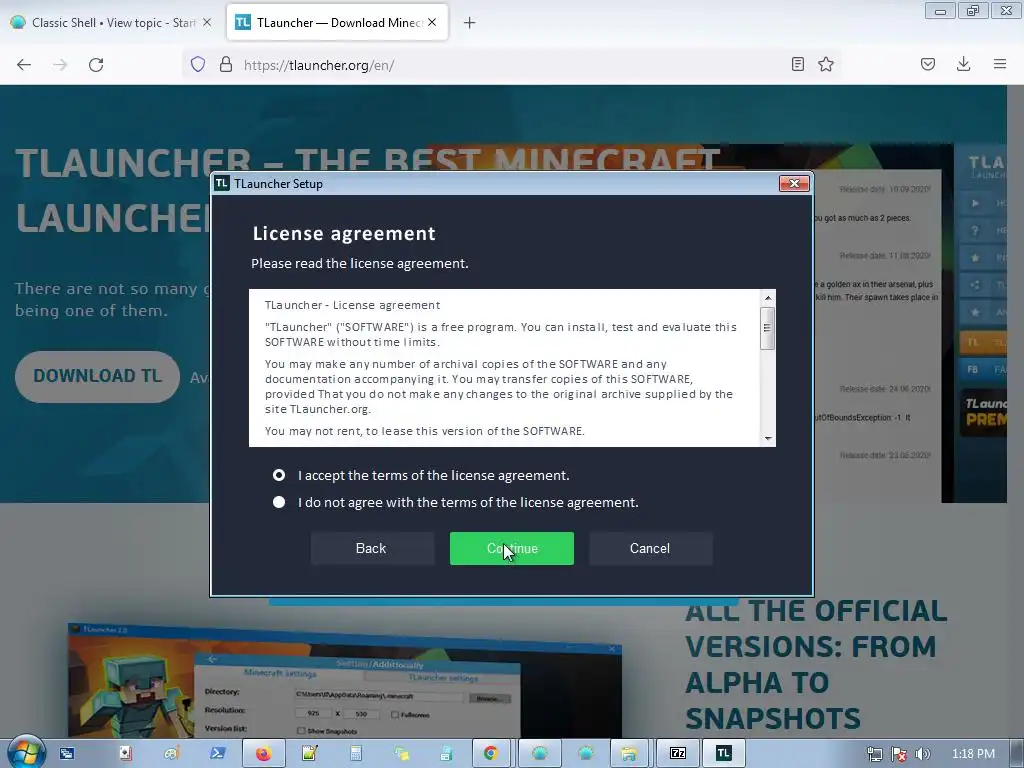1024x768 pixels.
Task: Click license text scroll up arrow
Action: [x=768, y=298]
